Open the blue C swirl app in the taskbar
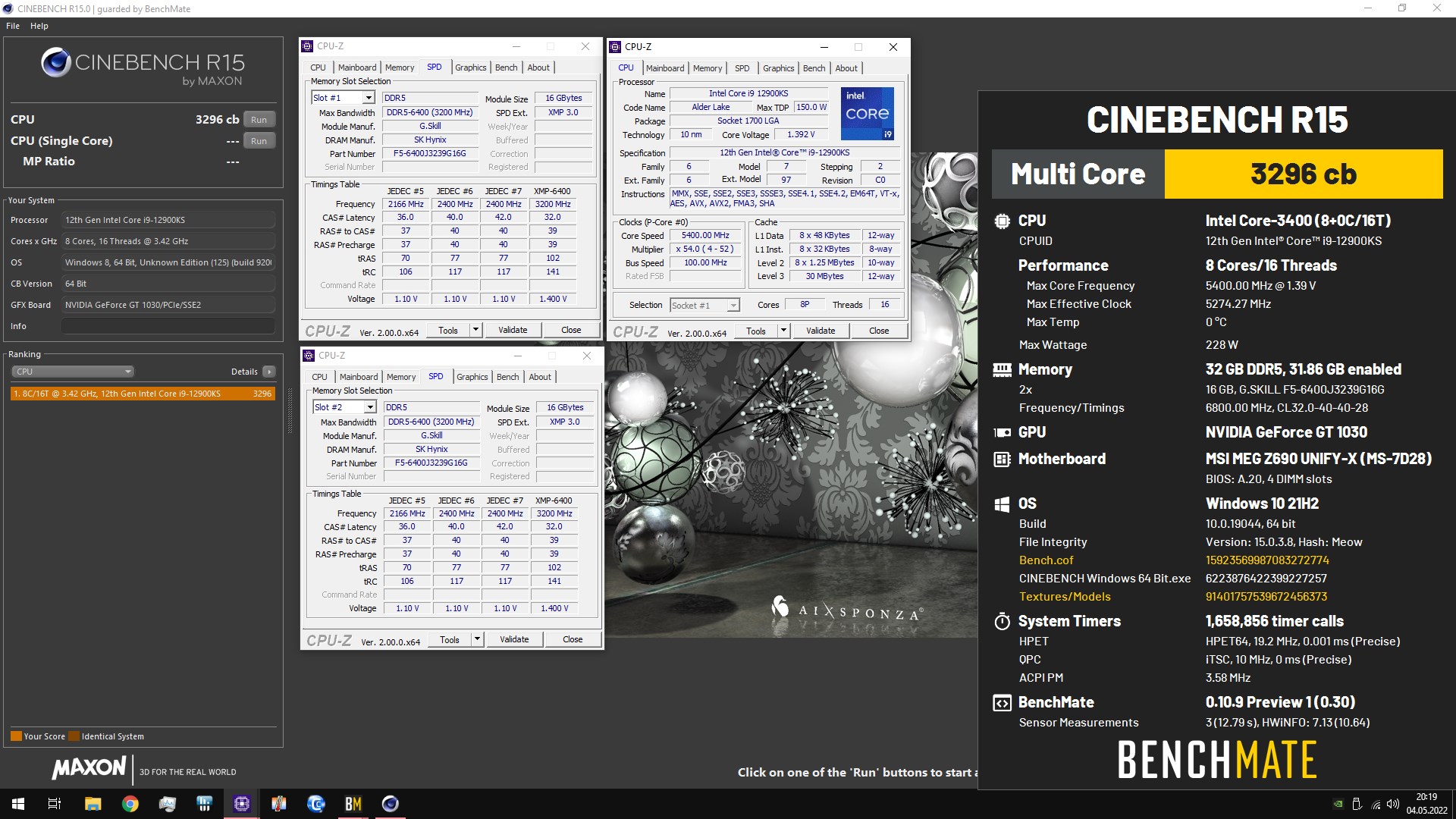The height and width of the screenshot is (819, 1456). click(315, 804)
